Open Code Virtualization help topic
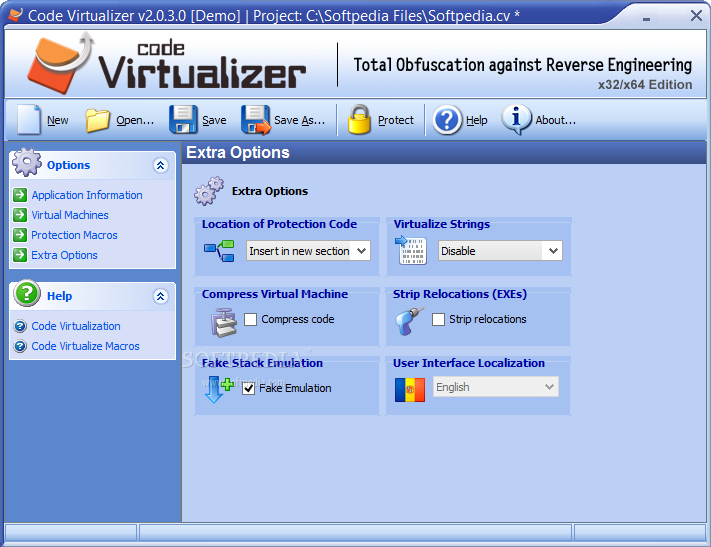711x547 pixels. click(x=76, y=326)
